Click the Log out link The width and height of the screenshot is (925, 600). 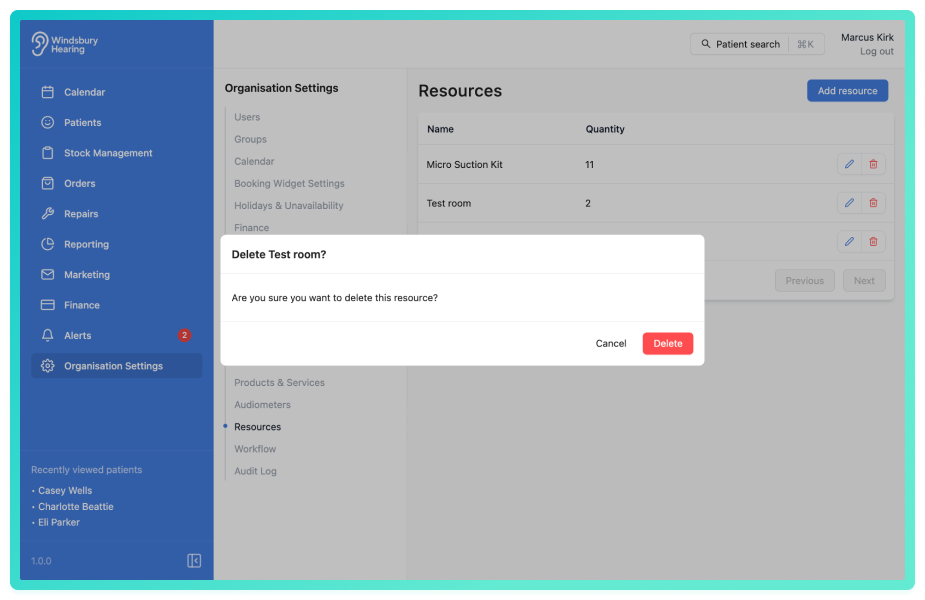coord(876,51)
